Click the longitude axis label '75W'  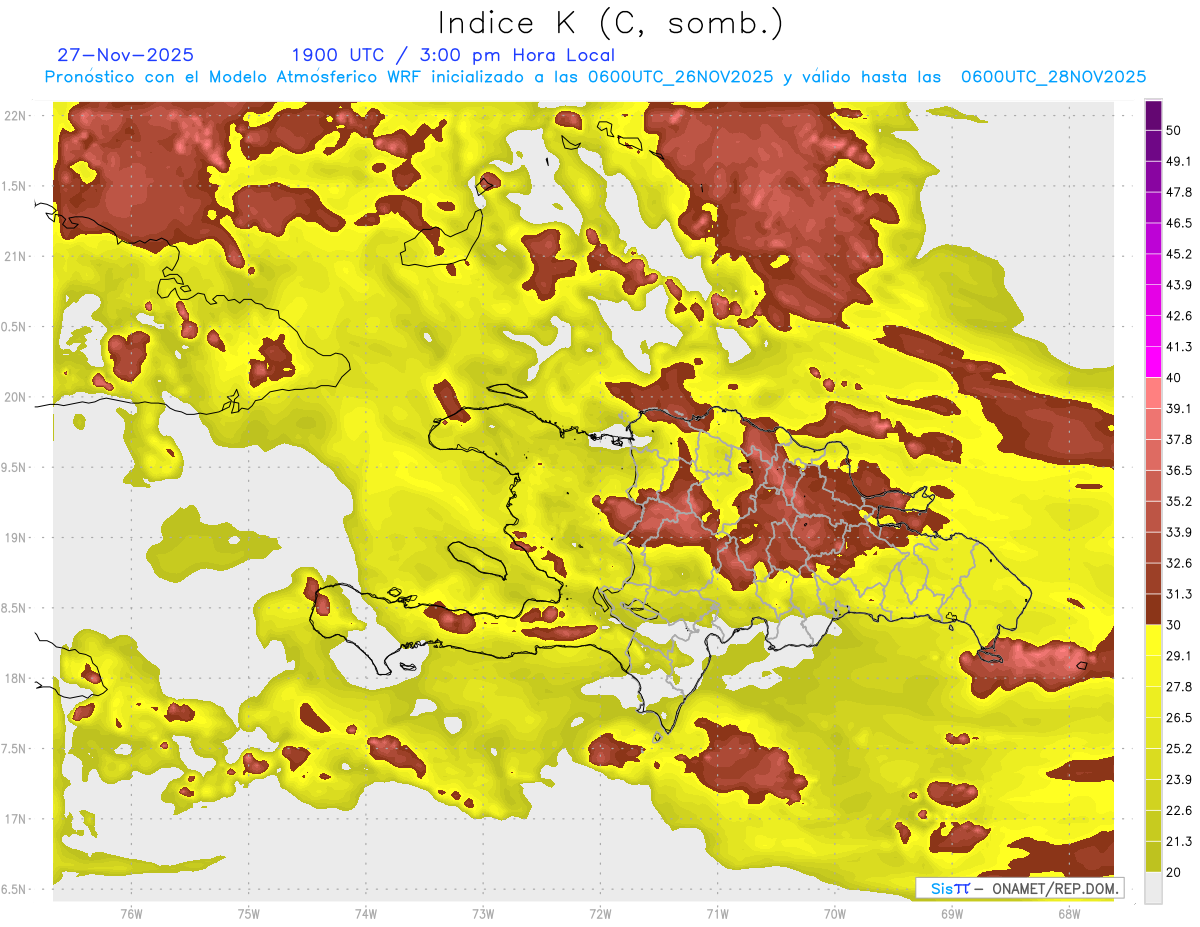tap(249, 914)
